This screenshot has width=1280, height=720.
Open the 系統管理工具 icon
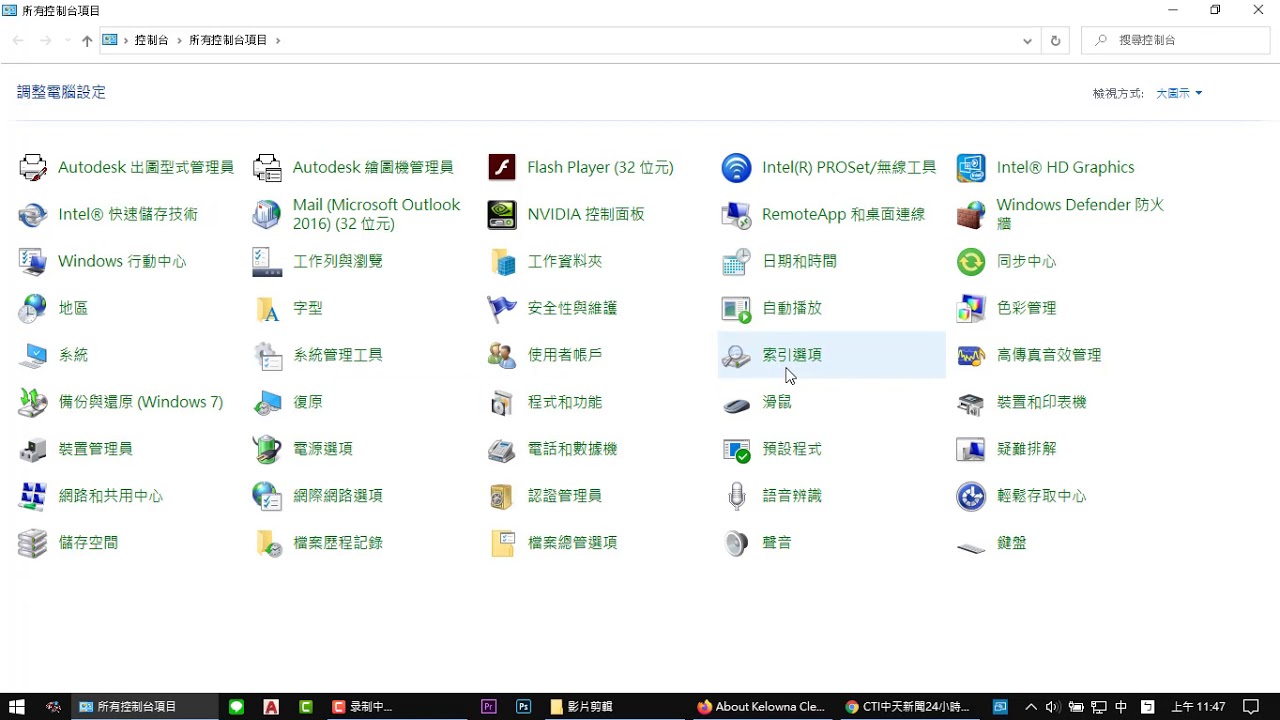[x=267, y=355]
